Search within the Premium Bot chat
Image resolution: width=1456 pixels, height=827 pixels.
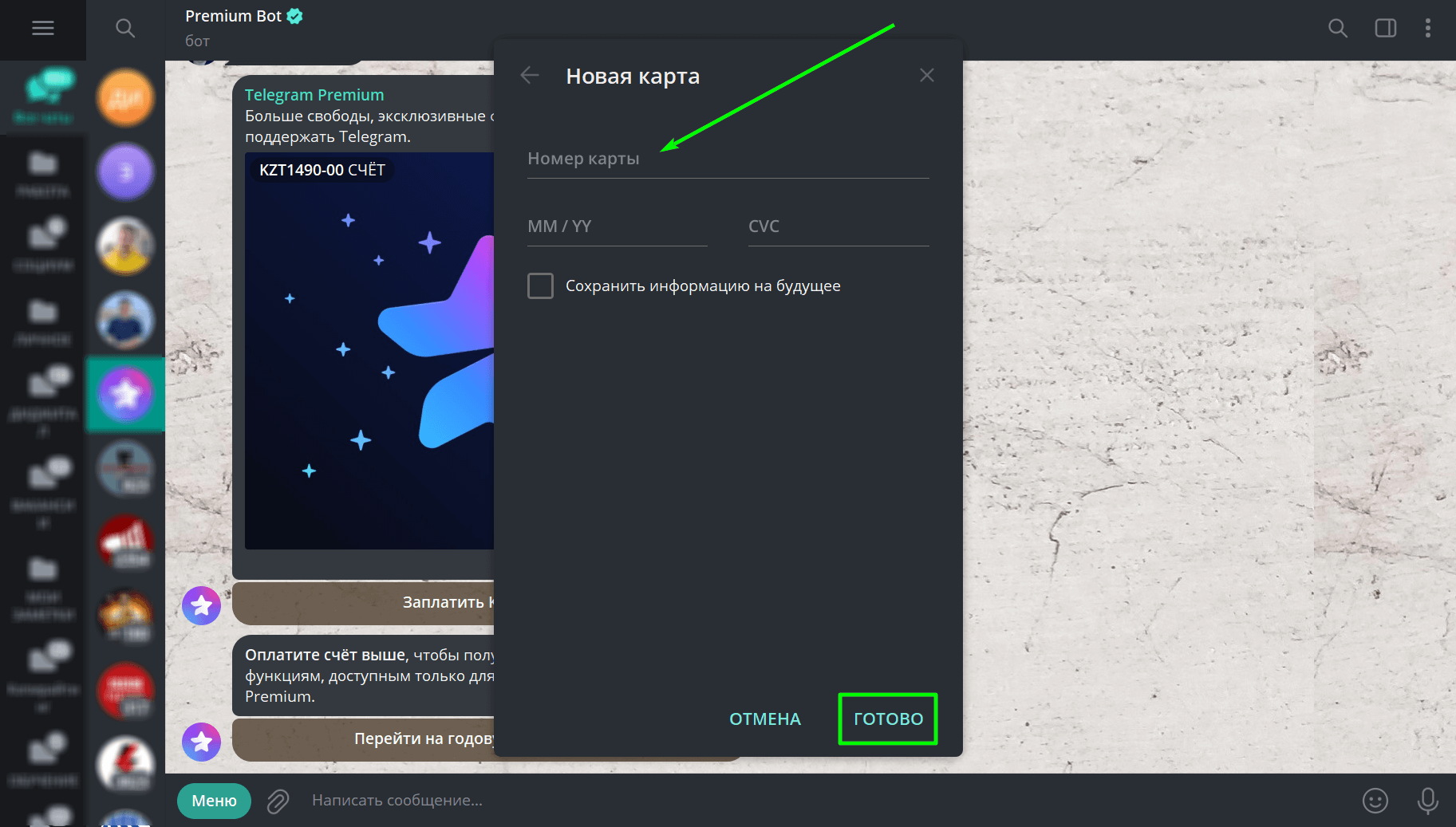[1338, 29]
